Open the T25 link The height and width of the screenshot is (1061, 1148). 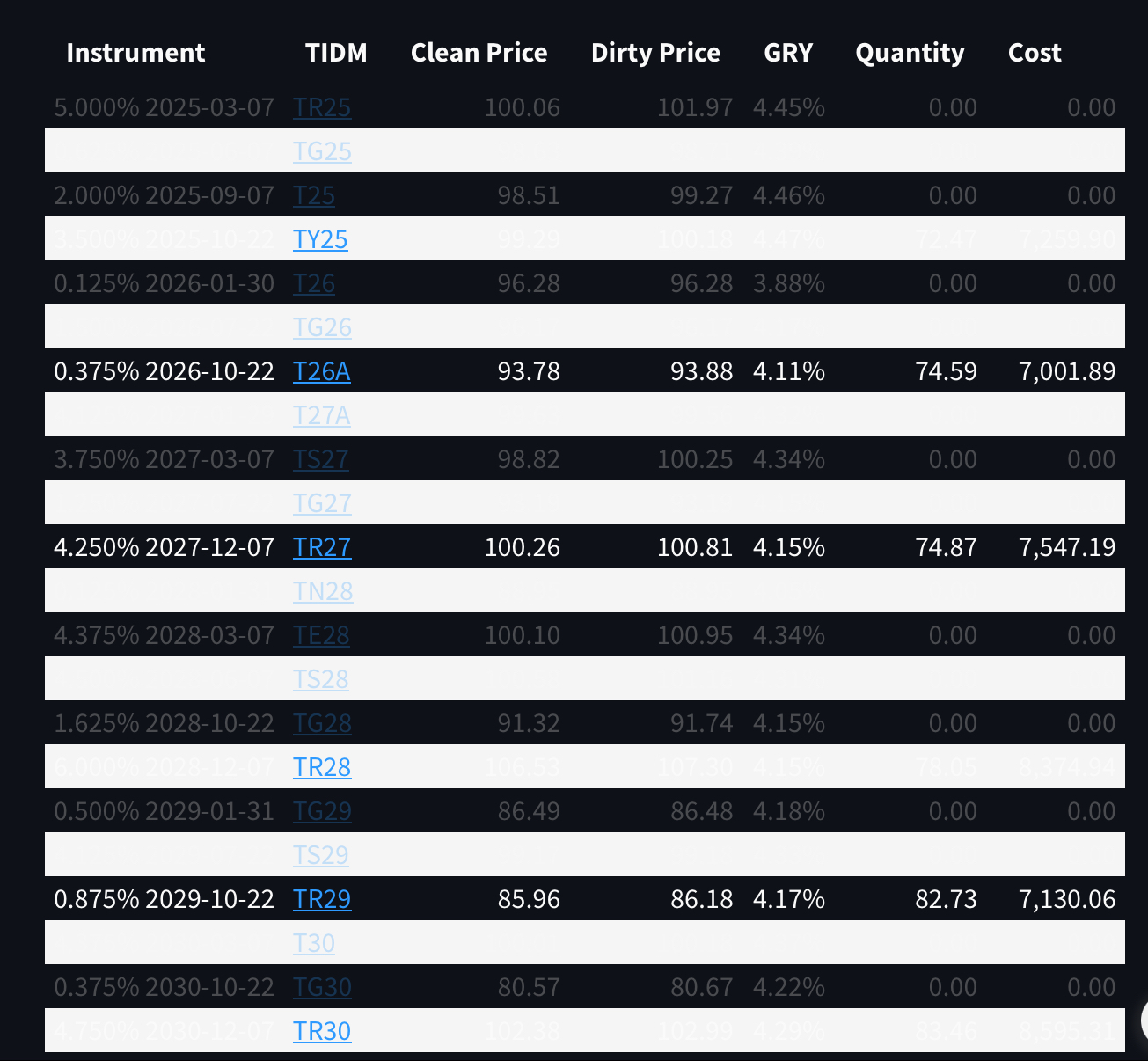point(314,195)
